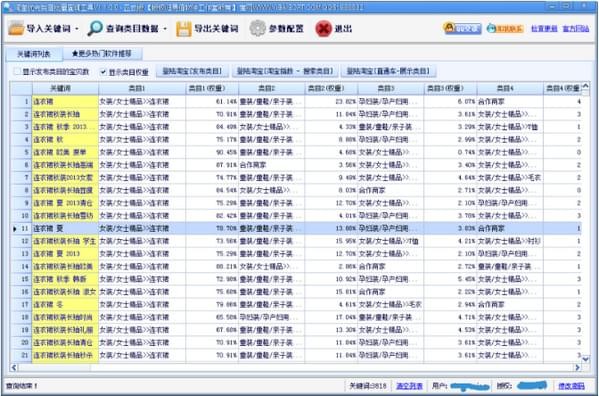Click the horizontal scrollbar left arrow

pos(14,367)
